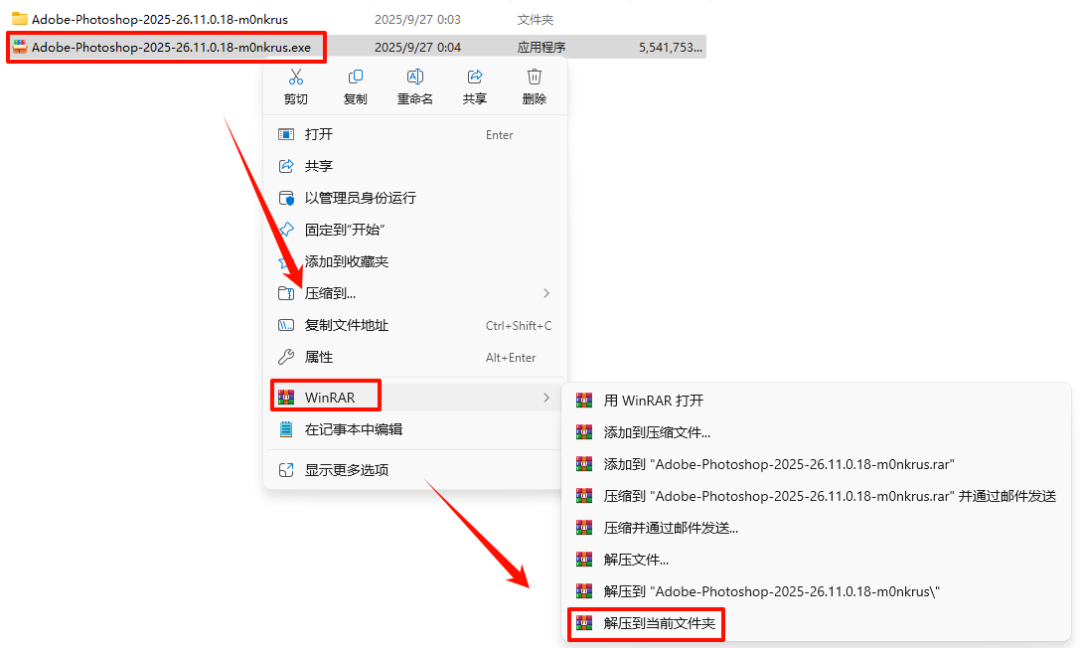Image resolution: width=1080 pixels, height=648 pixels.
Task: Choose 用 WinRAR 打开 in submenu
Action: [x=816, y=401]
